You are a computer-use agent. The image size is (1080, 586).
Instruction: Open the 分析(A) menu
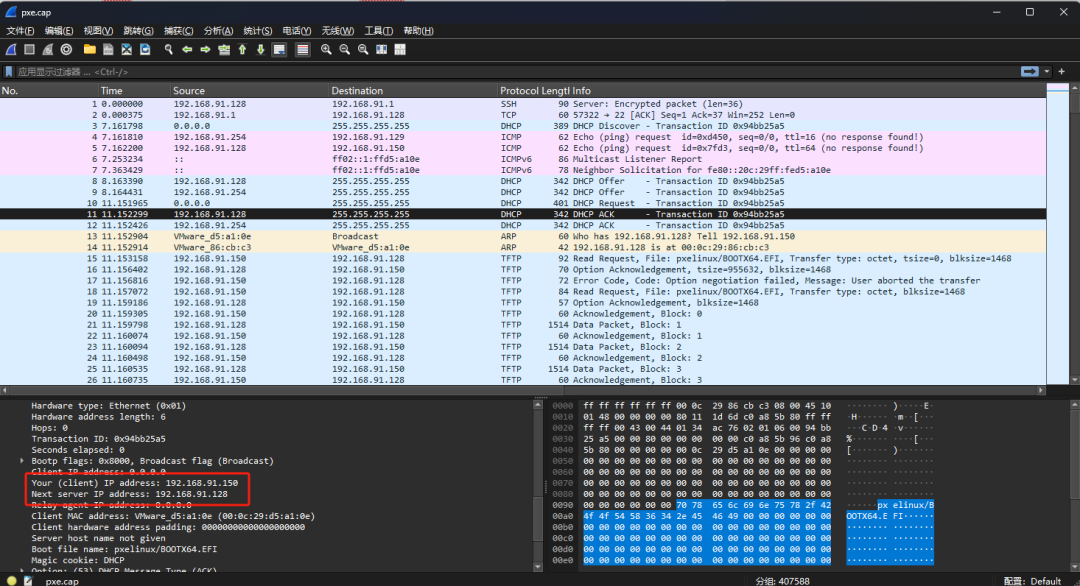217,31
